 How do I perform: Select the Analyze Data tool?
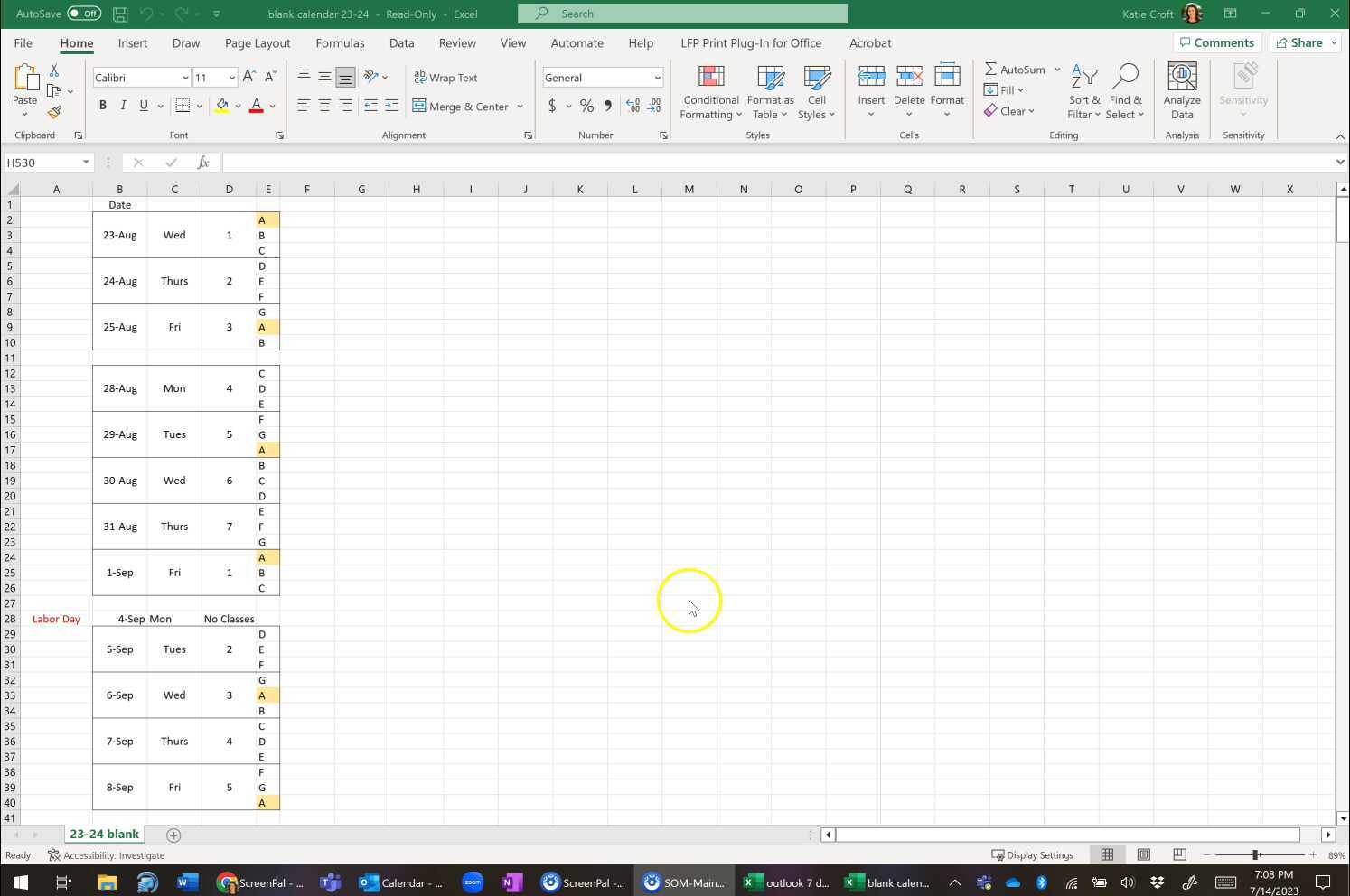(x=1181, y=90)
